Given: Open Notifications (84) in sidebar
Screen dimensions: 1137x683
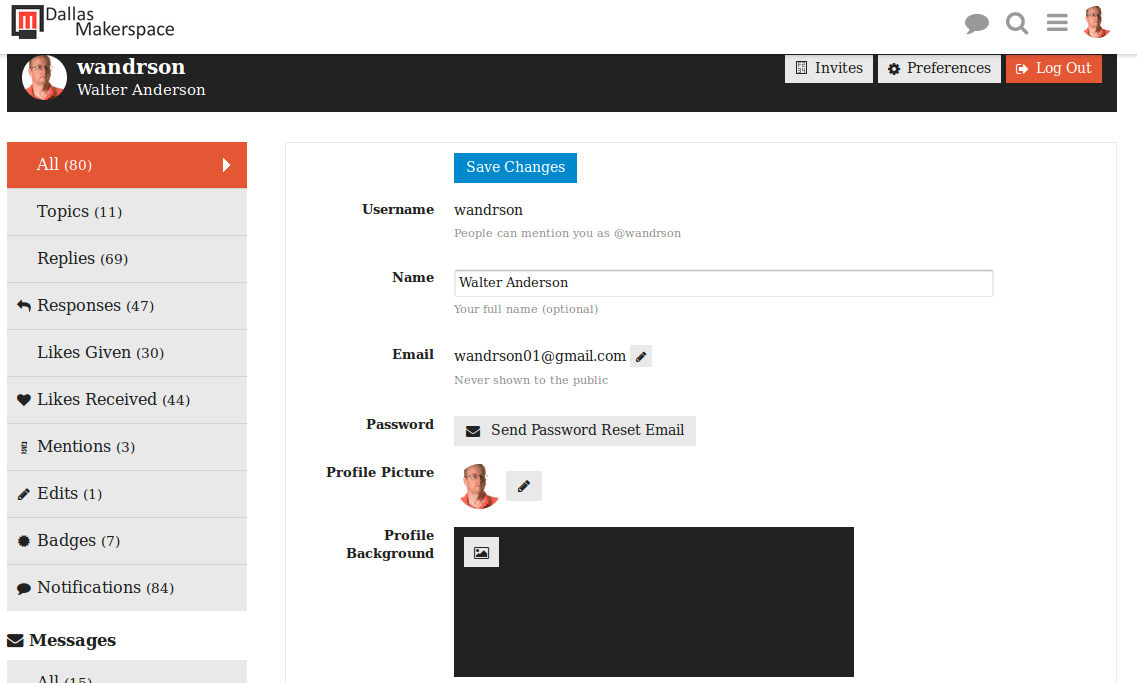Looking at the screenshot, I should (127, 588).
